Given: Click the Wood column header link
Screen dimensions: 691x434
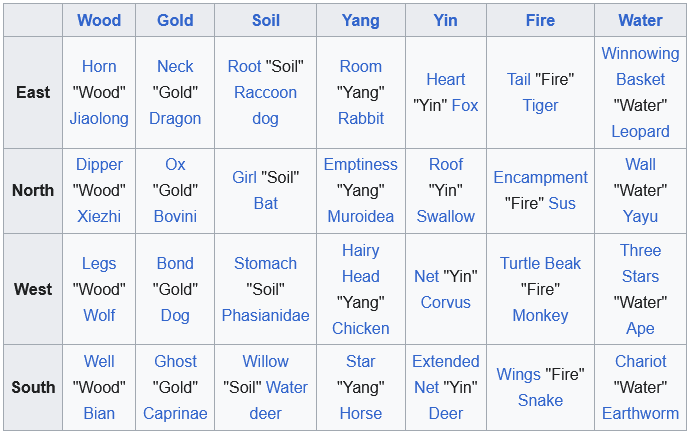Looking at the screenshot, I should point(99,20).
